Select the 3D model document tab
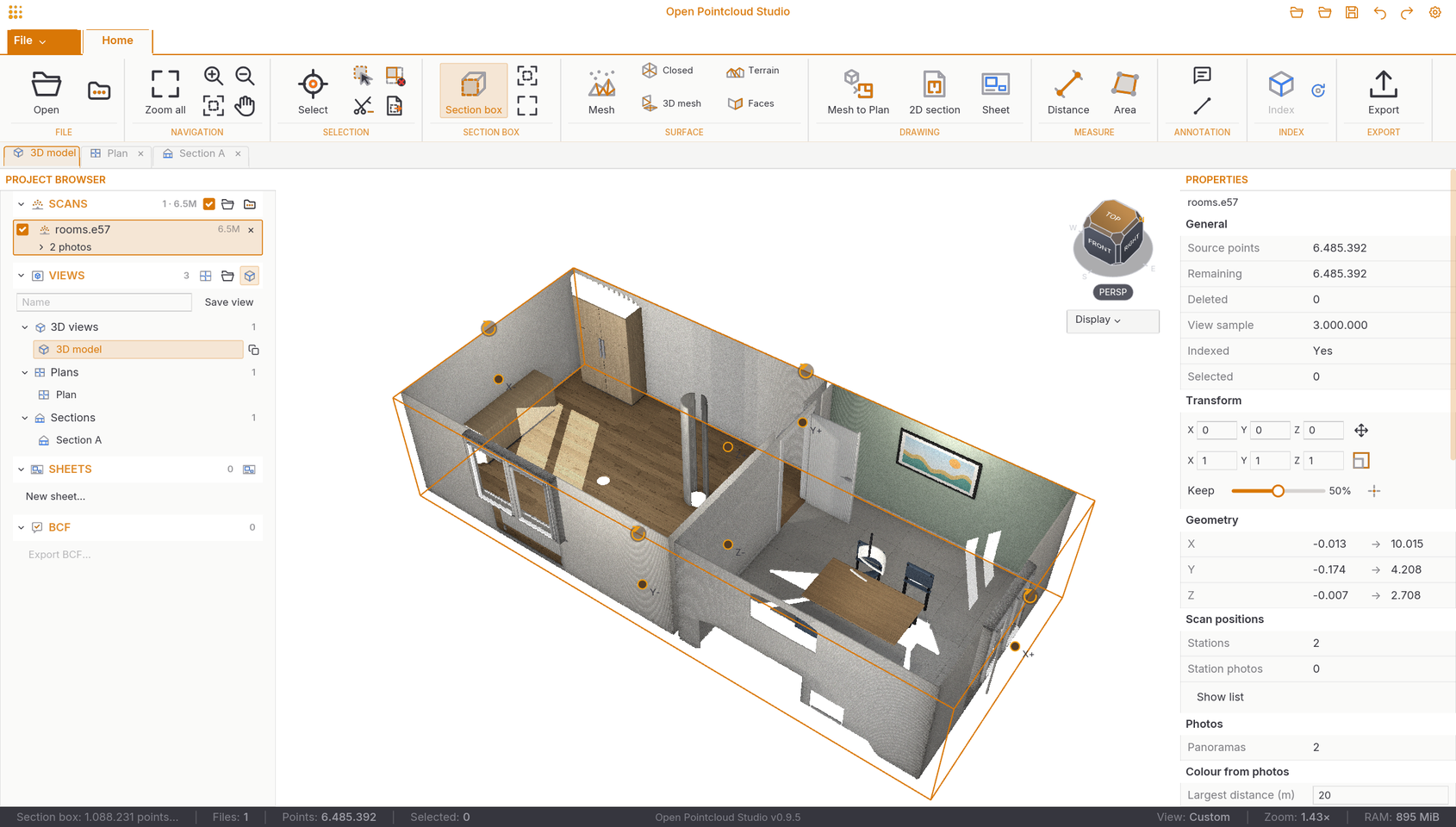 point(44,153)
